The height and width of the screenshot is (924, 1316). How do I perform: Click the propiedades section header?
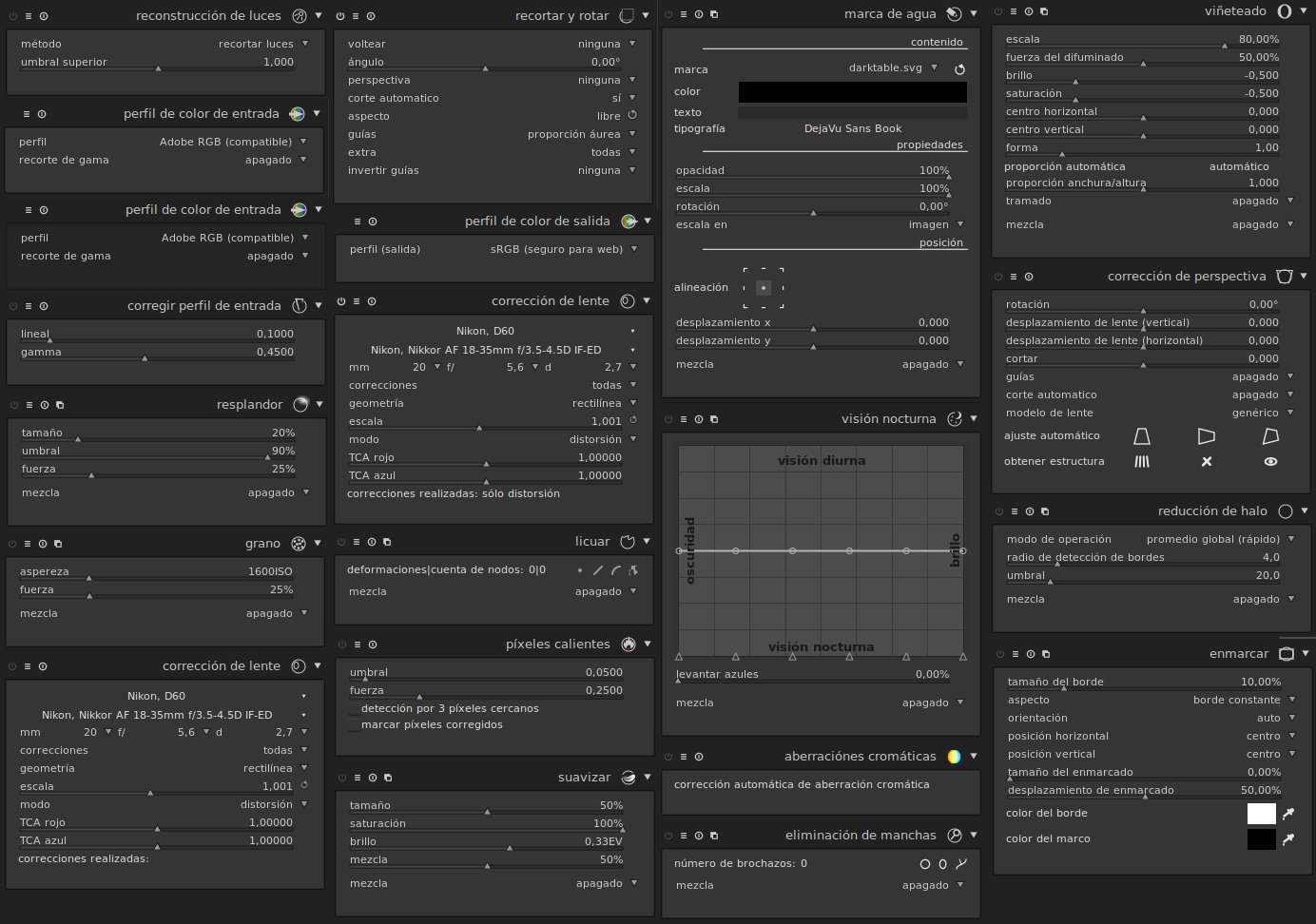(930, 145)
